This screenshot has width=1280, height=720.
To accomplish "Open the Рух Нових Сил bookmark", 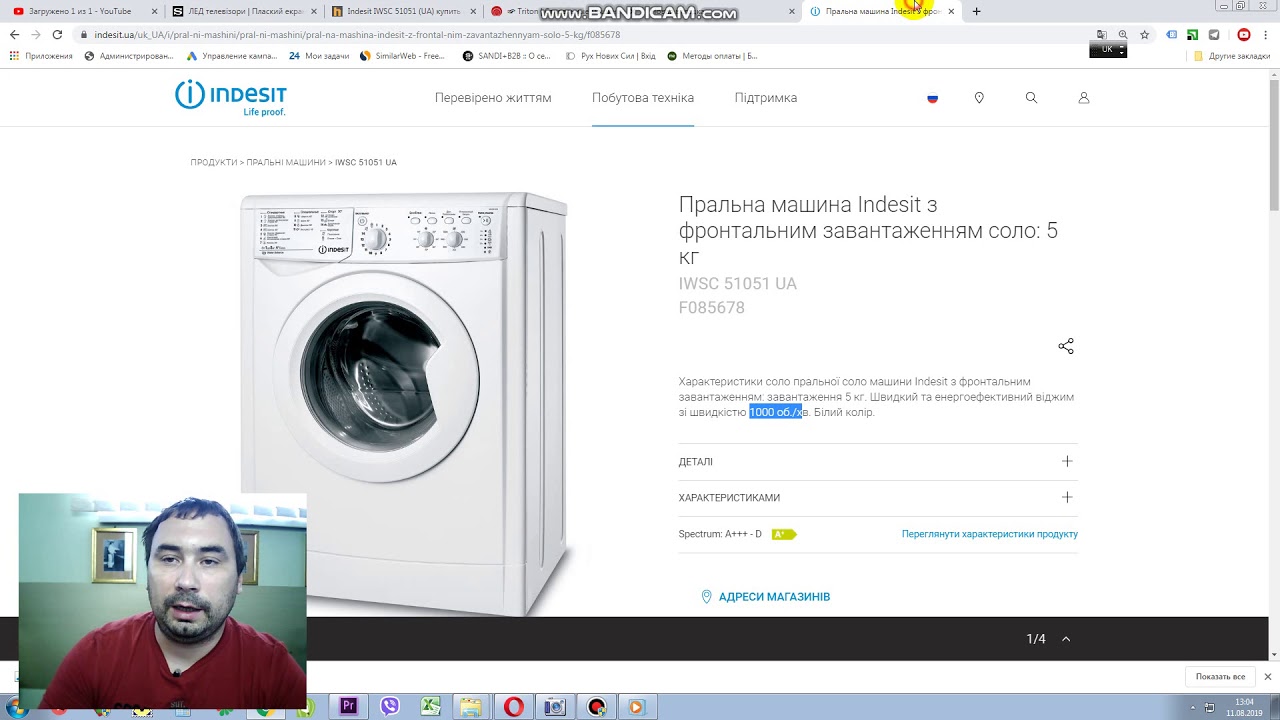I will 611,56.
